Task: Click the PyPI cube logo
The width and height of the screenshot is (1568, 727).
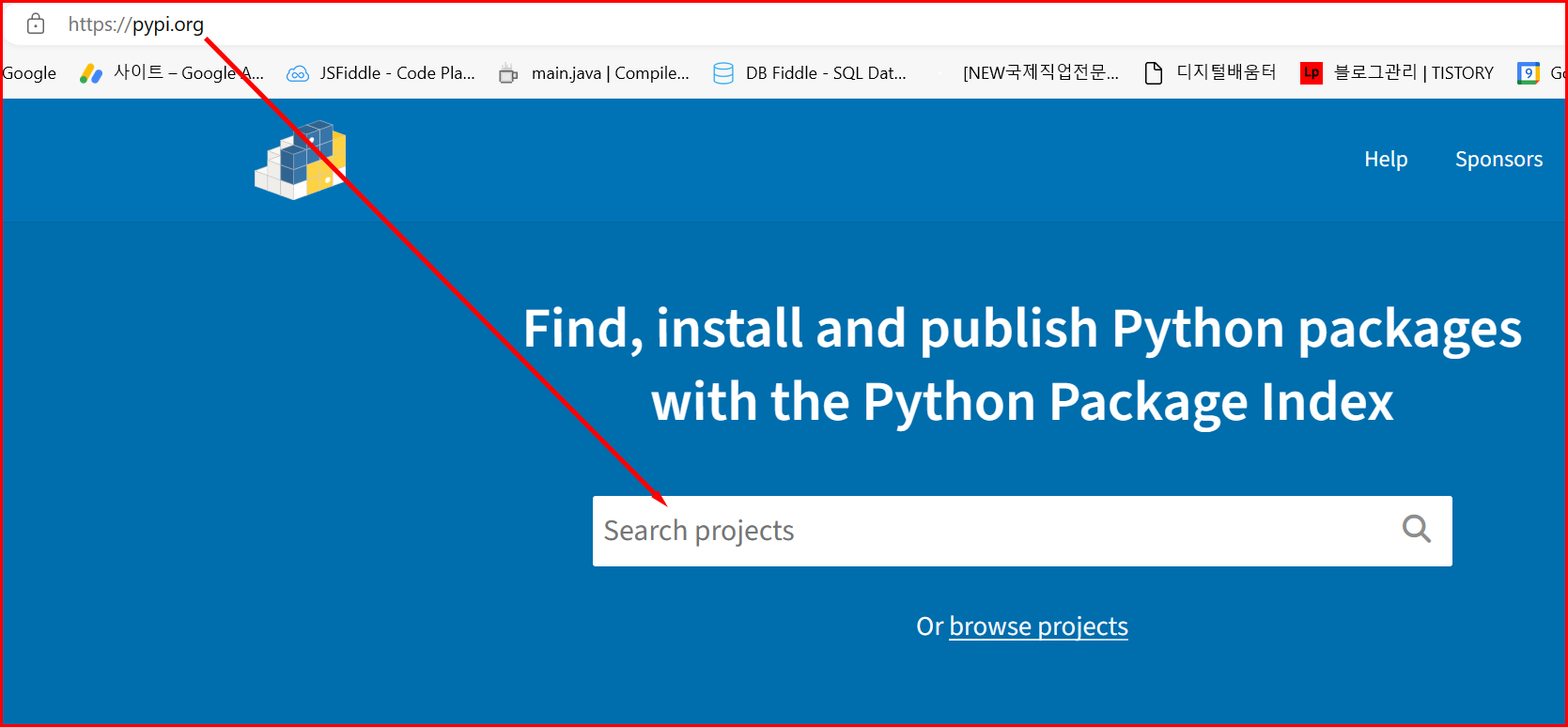Action: tap(301, 160)
